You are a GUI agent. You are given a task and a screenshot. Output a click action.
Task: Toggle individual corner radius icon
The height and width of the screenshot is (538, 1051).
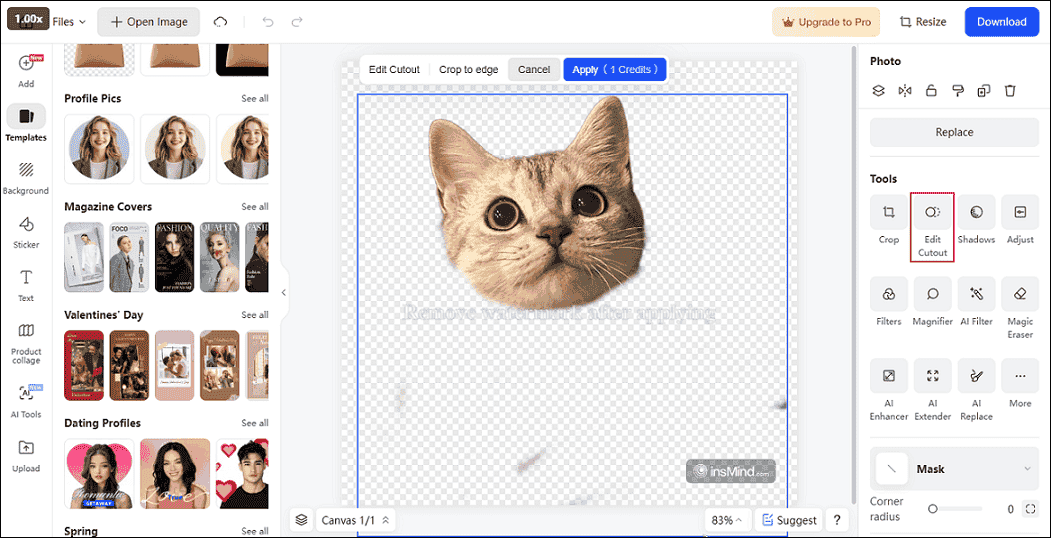point(1030,509)
